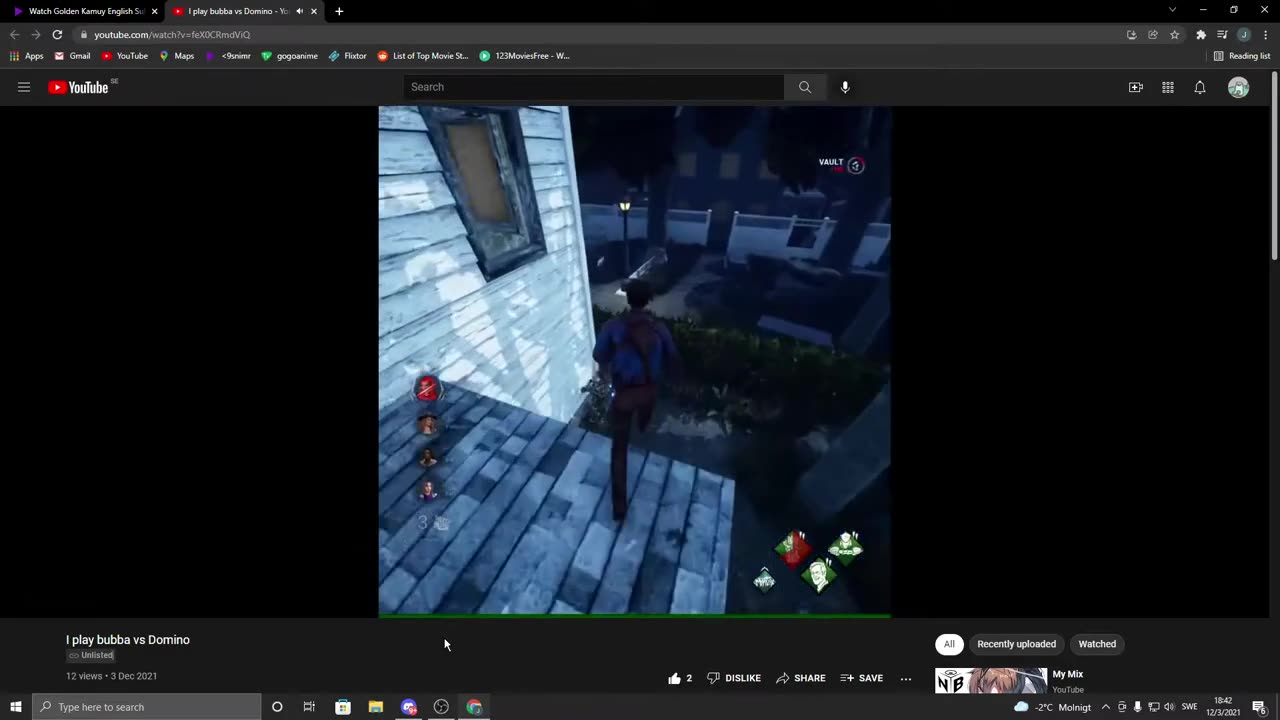This screenshot has width=1280, height=720.
Task: Select the Recently uploaded filter chip
Action: (1016, 644)
